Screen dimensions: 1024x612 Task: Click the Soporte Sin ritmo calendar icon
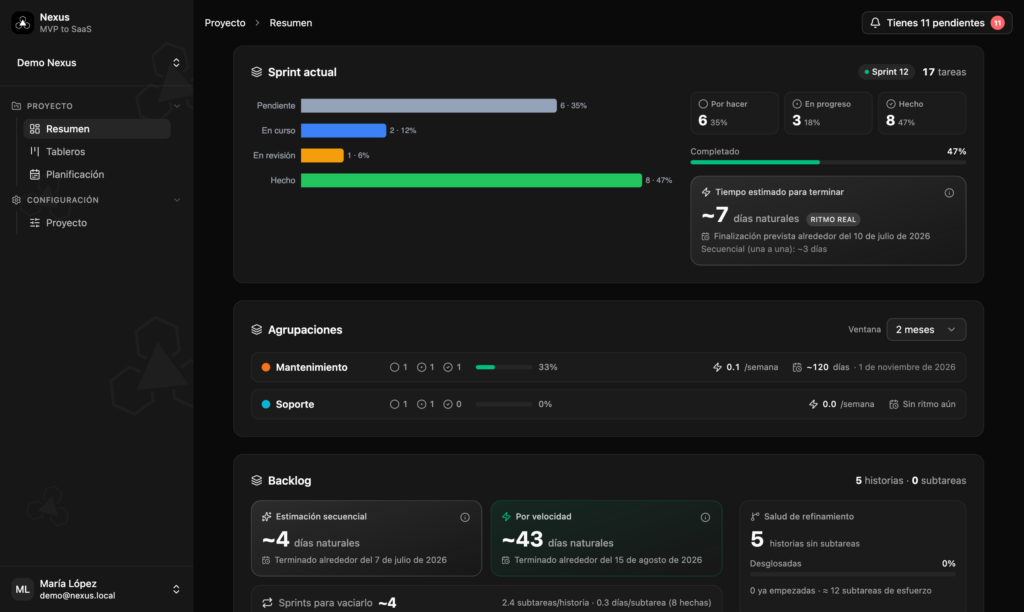pos(893,404)
